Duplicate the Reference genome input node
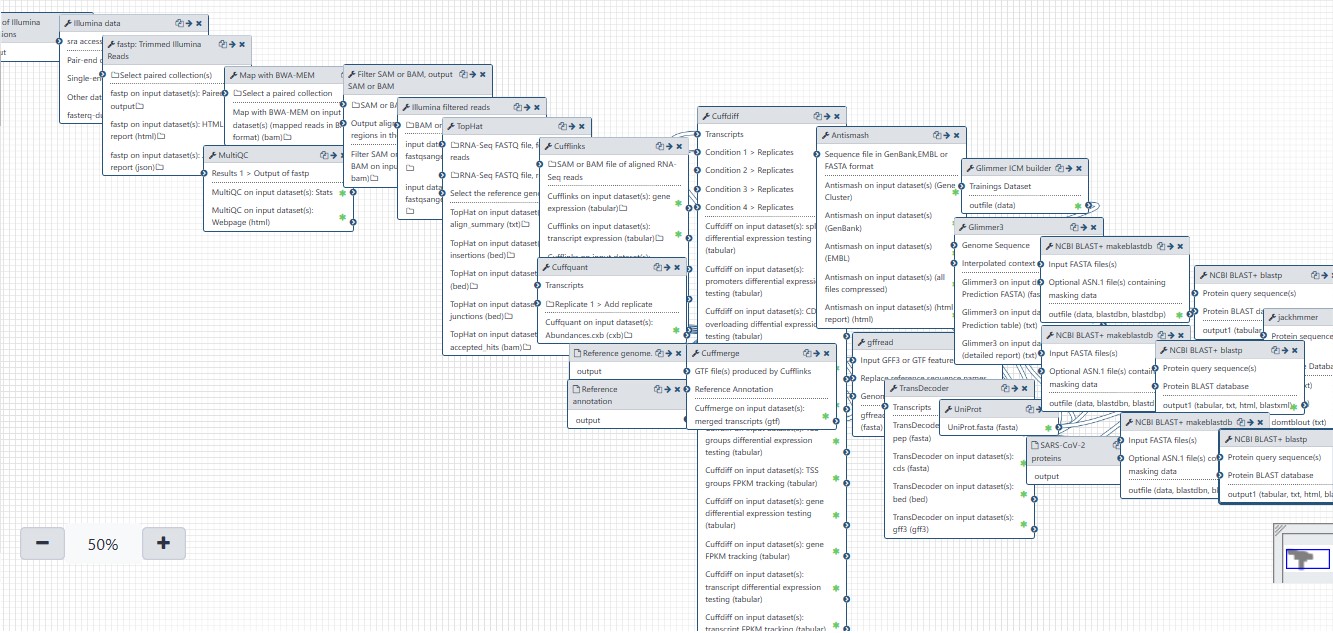The width and height of the screenshot is (1333, 633). [x=658, y=353]
